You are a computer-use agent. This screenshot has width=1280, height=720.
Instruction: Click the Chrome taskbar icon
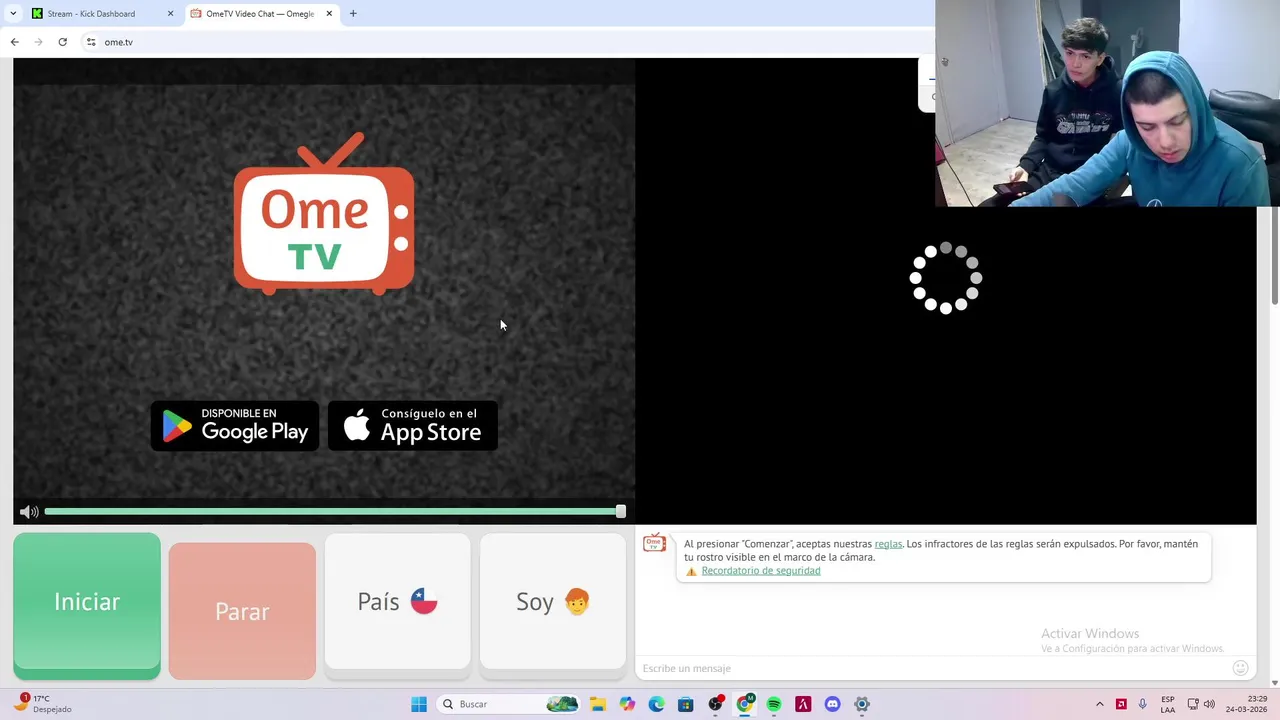tap(744, 704)
